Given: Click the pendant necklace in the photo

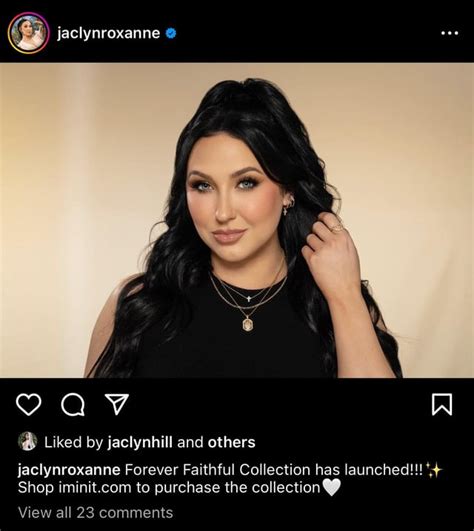Looking at the screenshot, I should pyautogui.click(x=248, y=323).
